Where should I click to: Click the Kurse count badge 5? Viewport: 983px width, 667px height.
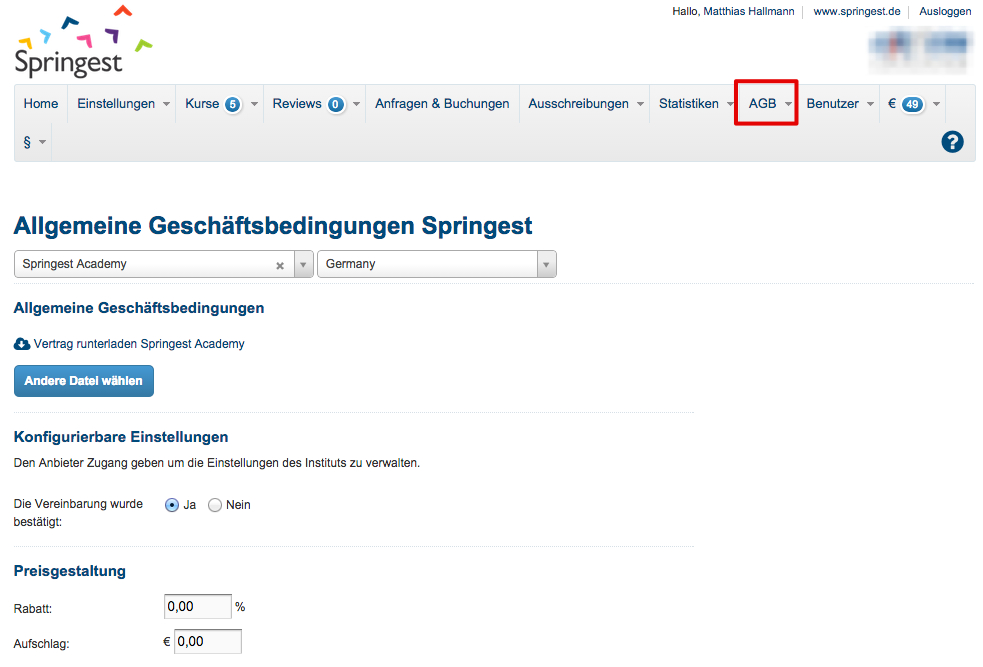233,104
